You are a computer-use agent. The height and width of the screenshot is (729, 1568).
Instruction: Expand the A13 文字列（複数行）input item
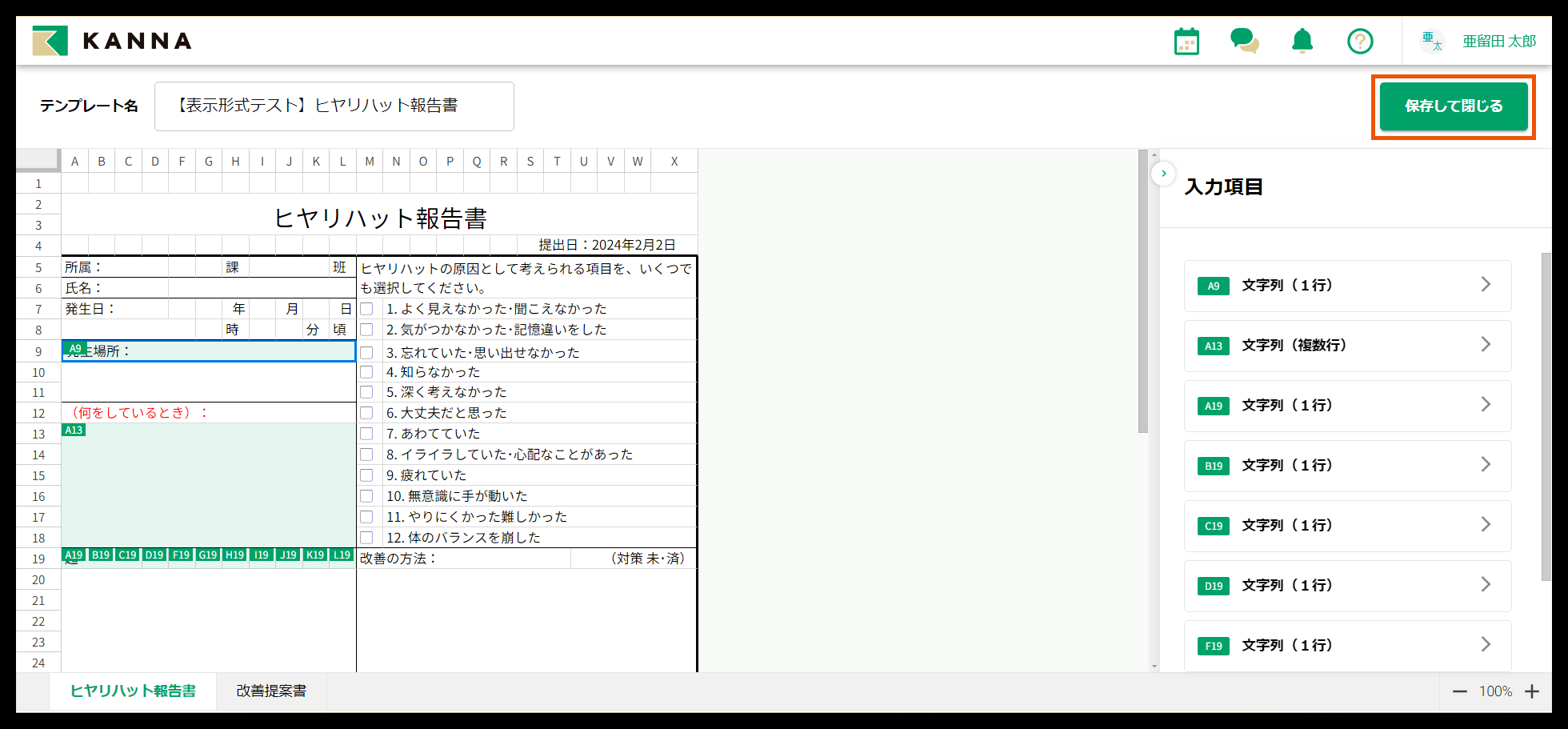pos(1347,346)
